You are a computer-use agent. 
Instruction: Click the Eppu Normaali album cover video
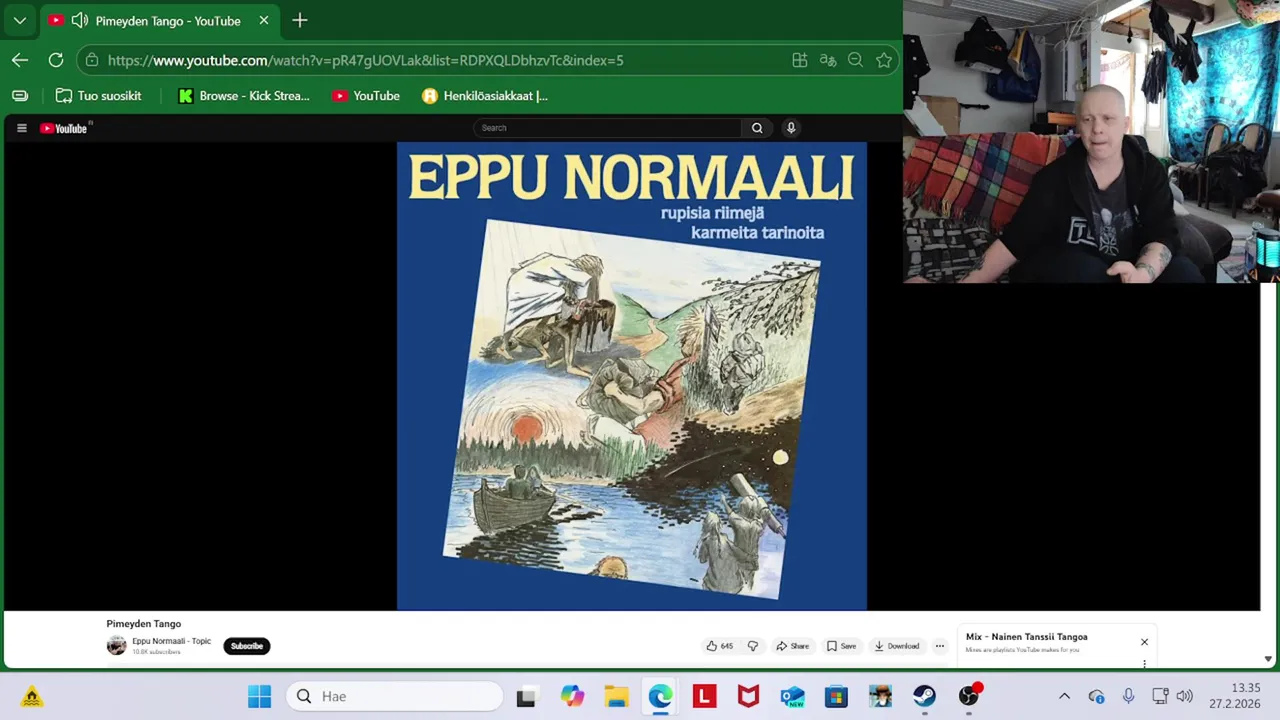click(632, 376)
